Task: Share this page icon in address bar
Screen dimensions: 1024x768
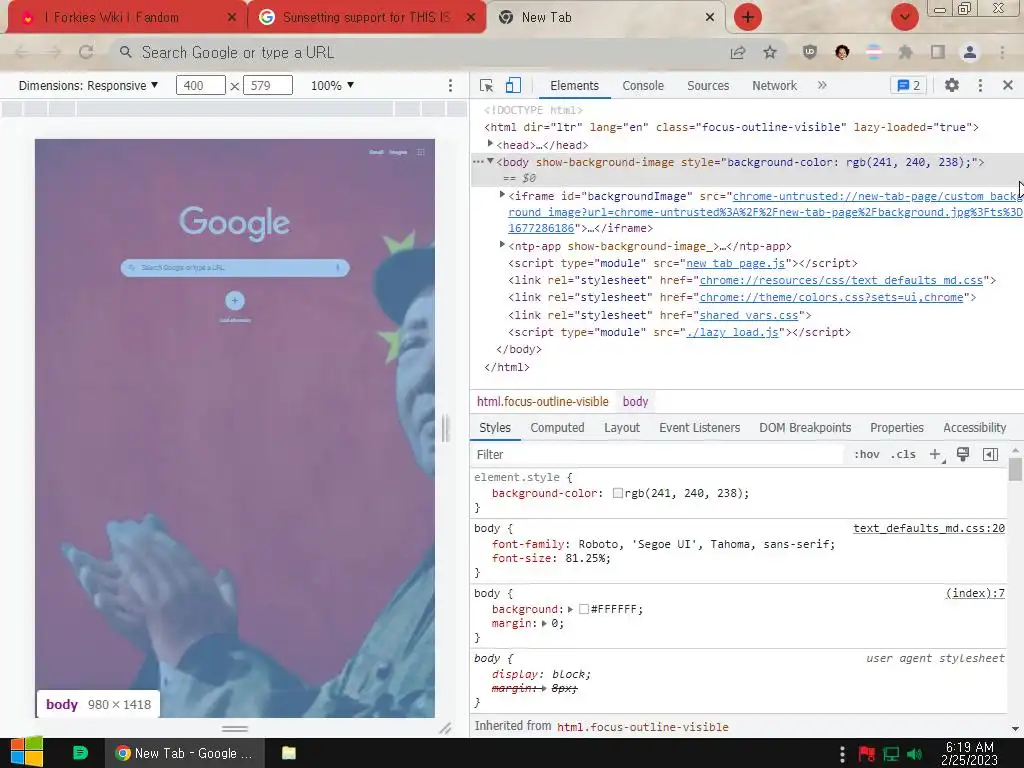Action: 738,52
